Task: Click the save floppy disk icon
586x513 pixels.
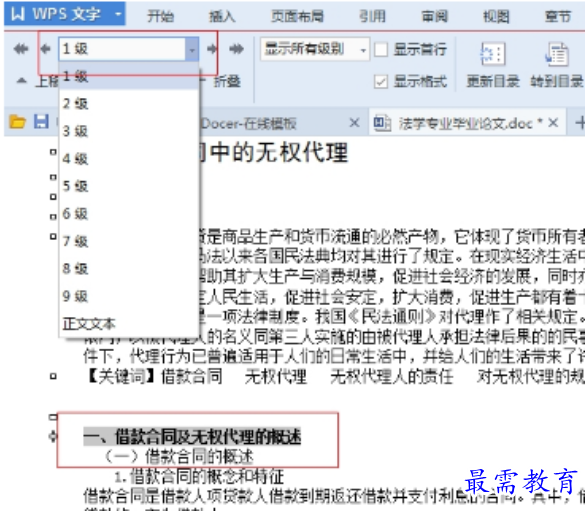Action: point(41,122)
